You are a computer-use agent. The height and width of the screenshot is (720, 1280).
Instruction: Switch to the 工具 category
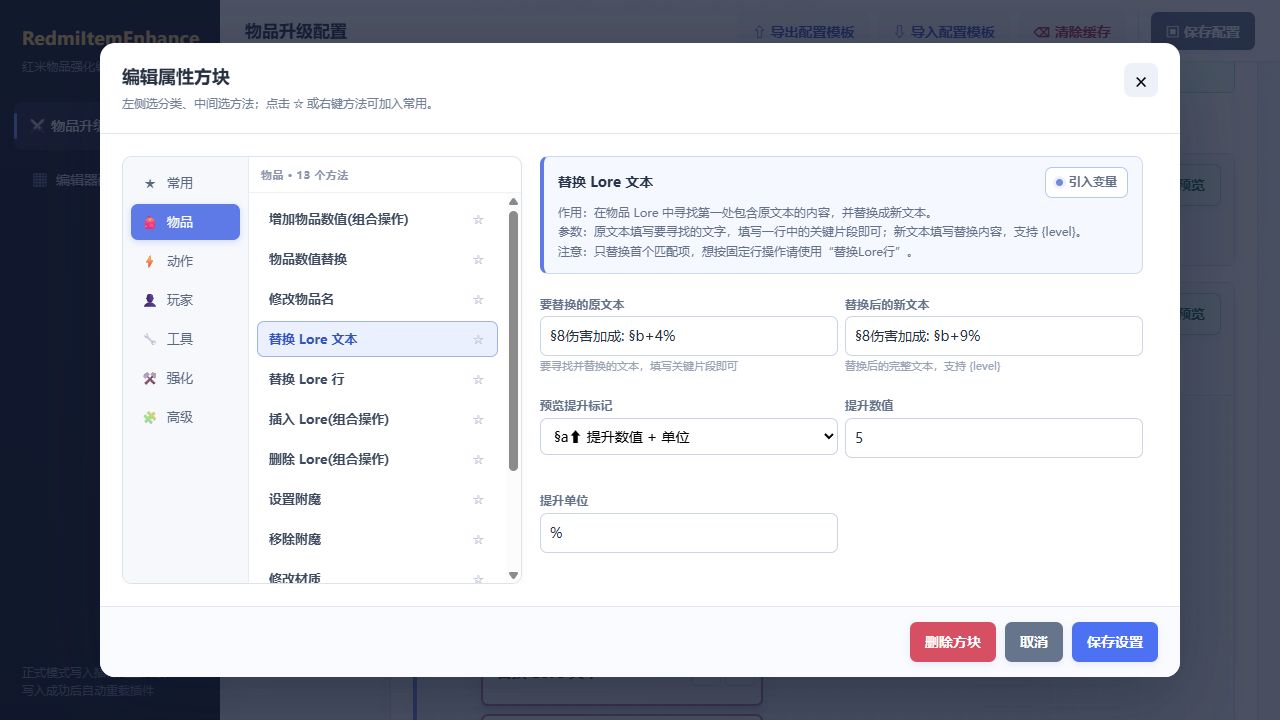[x=185, y=339]
